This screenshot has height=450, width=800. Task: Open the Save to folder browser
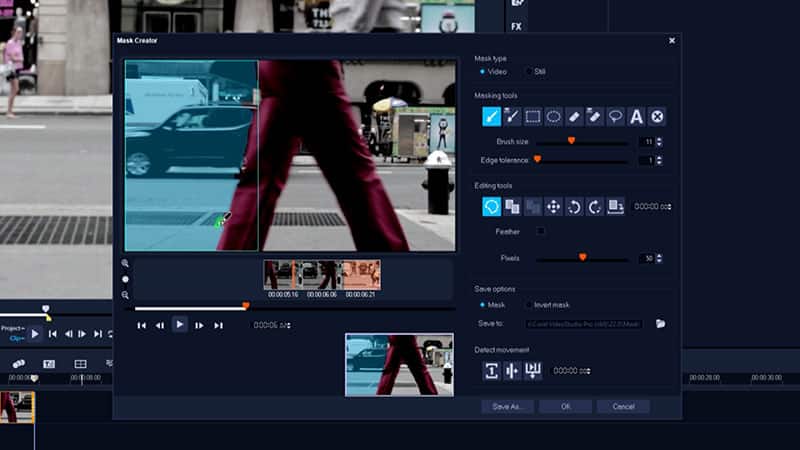[660, 323]
